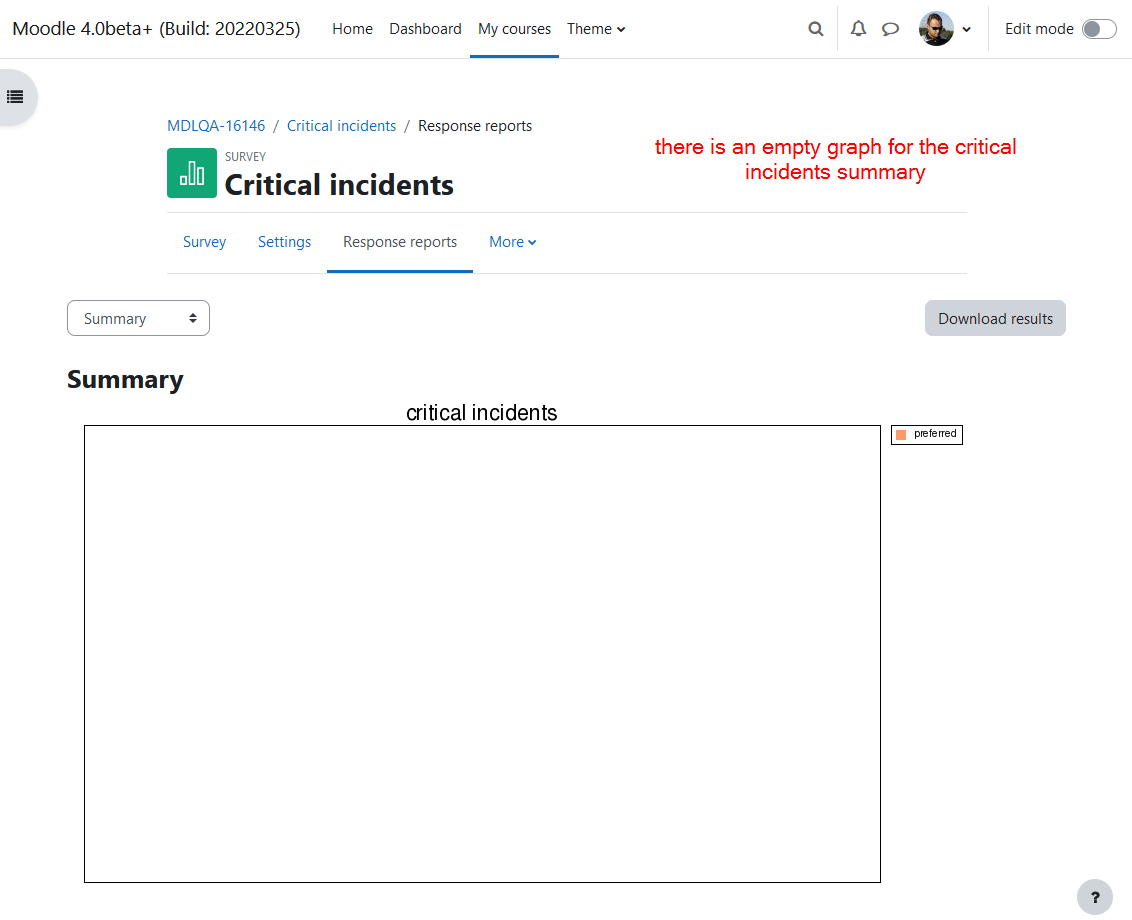
Task: Click the empty critical incidents graph
Action: pyautogui.click(x=482, y=654)
